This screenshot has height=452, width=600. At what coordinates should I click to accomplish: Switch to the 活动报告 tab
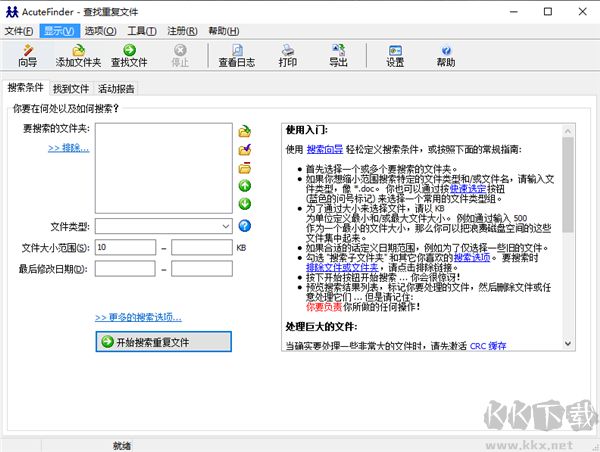tap(116, 89)
